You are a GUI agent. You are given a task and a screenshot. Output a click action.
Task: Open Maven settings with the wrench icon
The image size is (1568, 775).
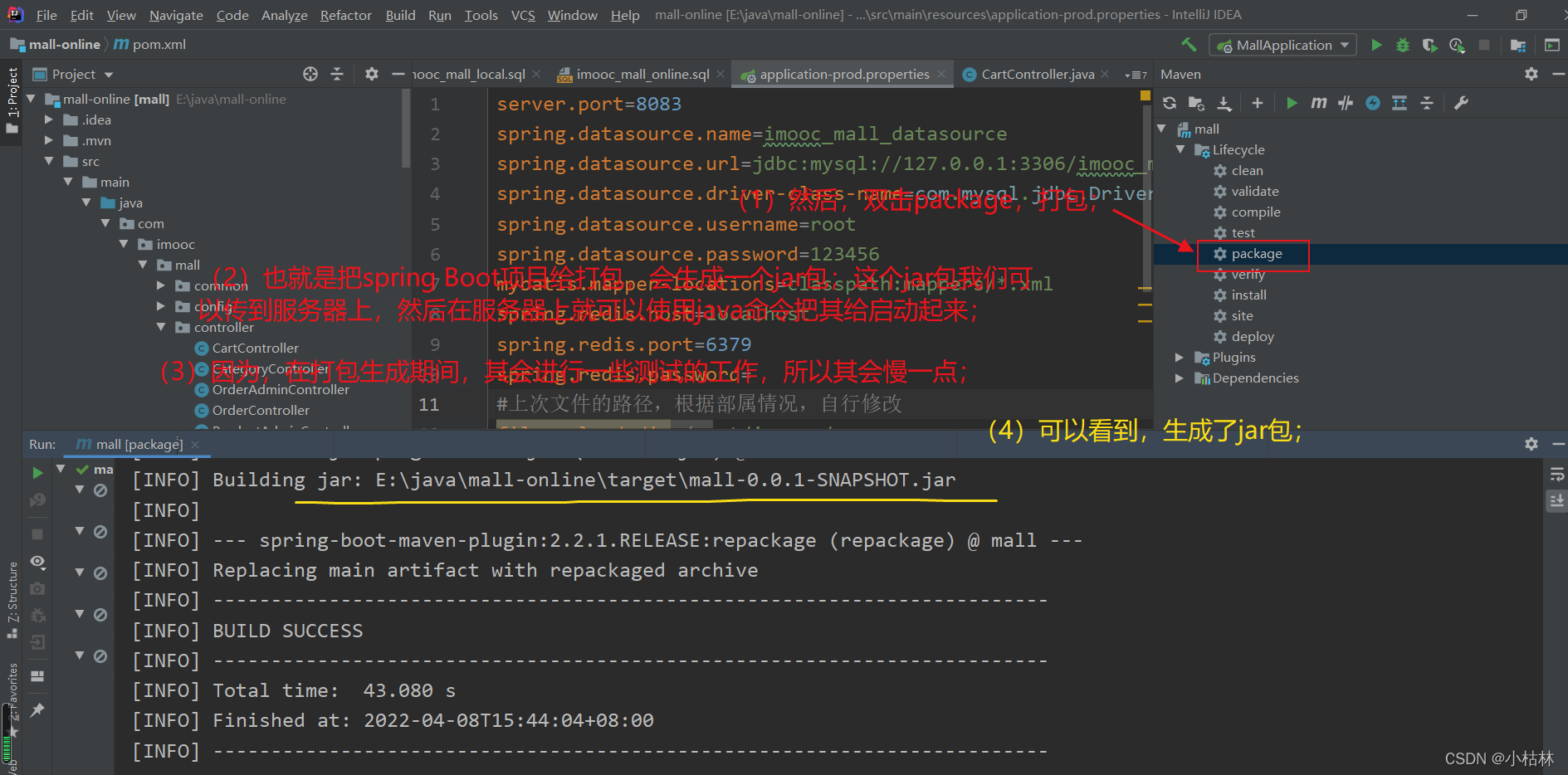pos(1461,103)
